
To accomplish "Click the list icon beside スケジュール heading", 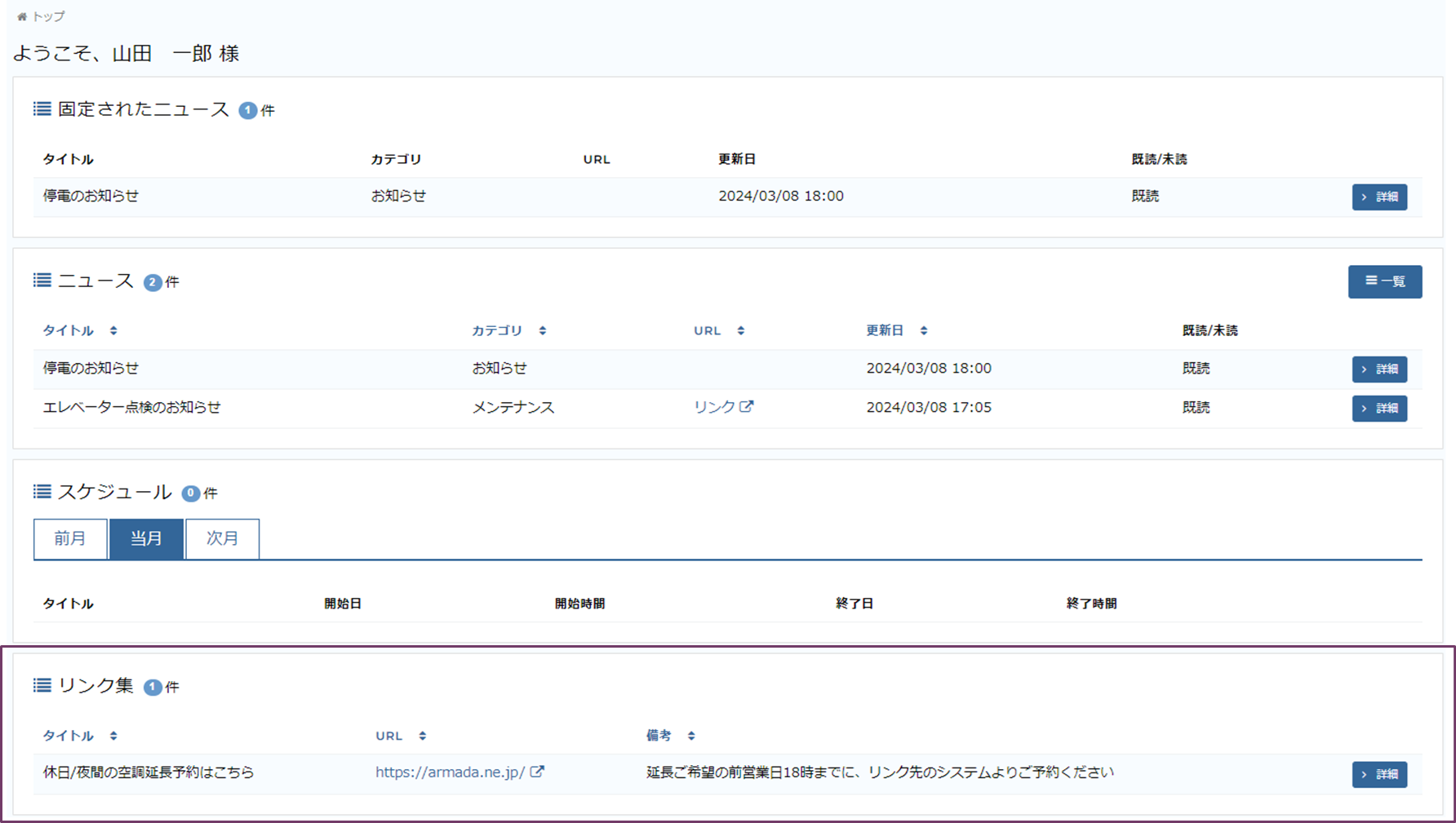I will [42, 492].
